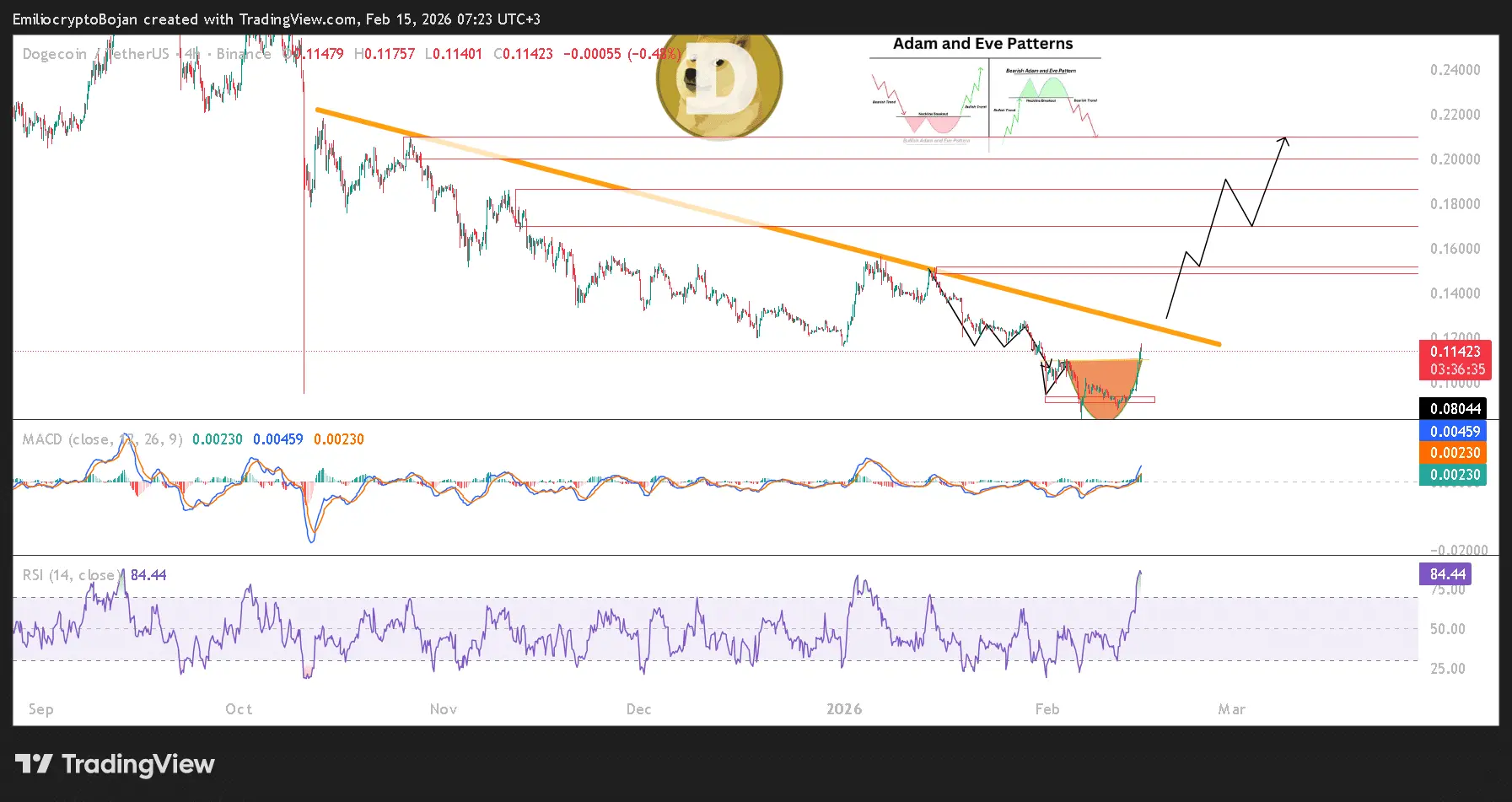Click the black 0.08044 price label
The height and width of the screenshot is (802, 1512).
click(1456, 409)
